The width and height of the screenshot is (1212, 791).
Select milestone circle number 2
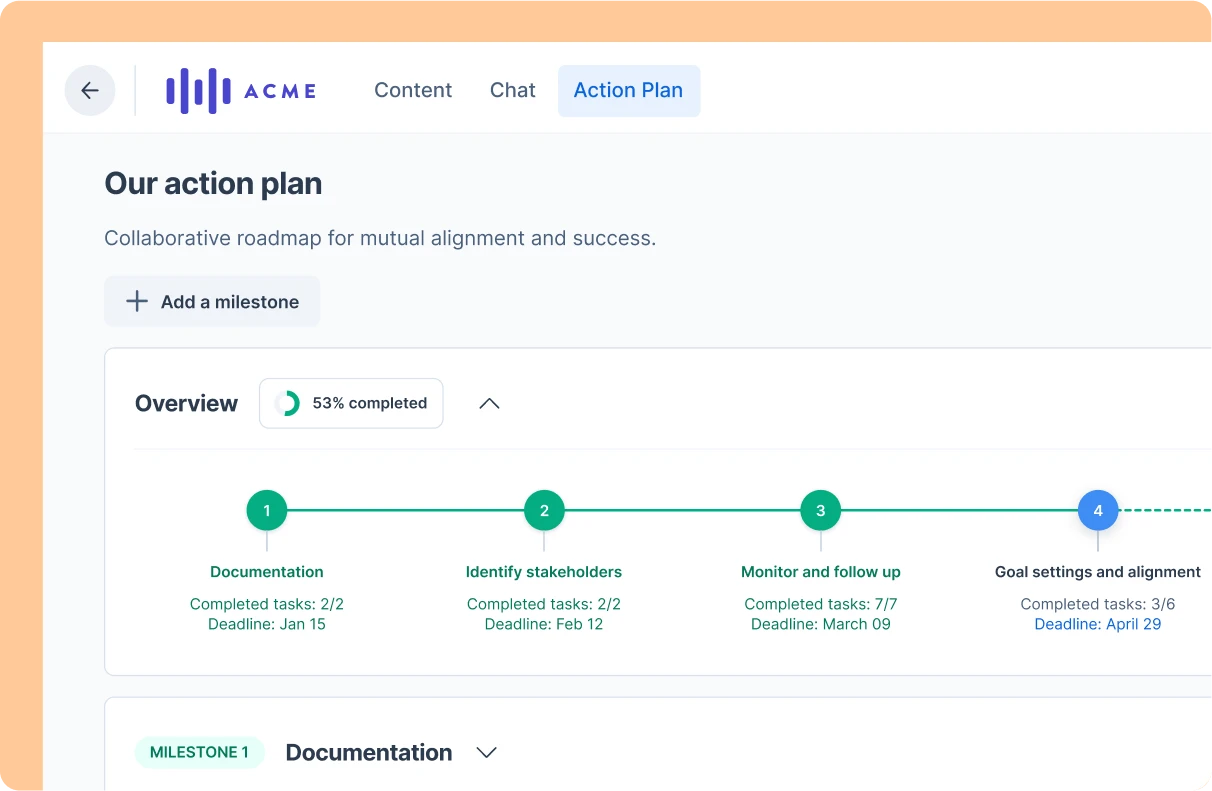[x=544, y=511]
